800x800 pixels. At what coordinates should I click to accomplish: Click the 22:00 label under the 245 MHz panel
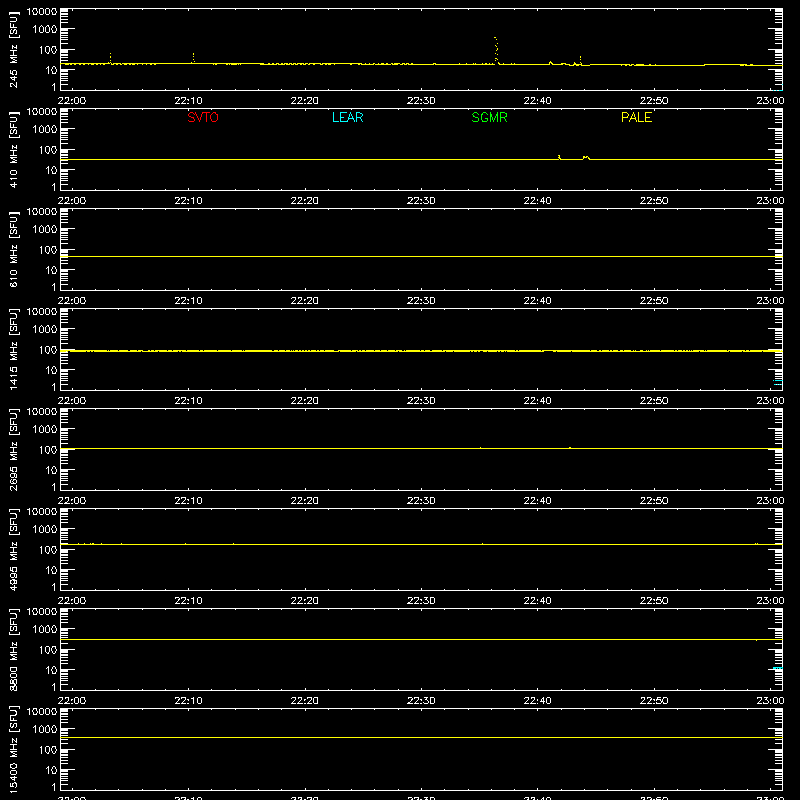(72, 101)
